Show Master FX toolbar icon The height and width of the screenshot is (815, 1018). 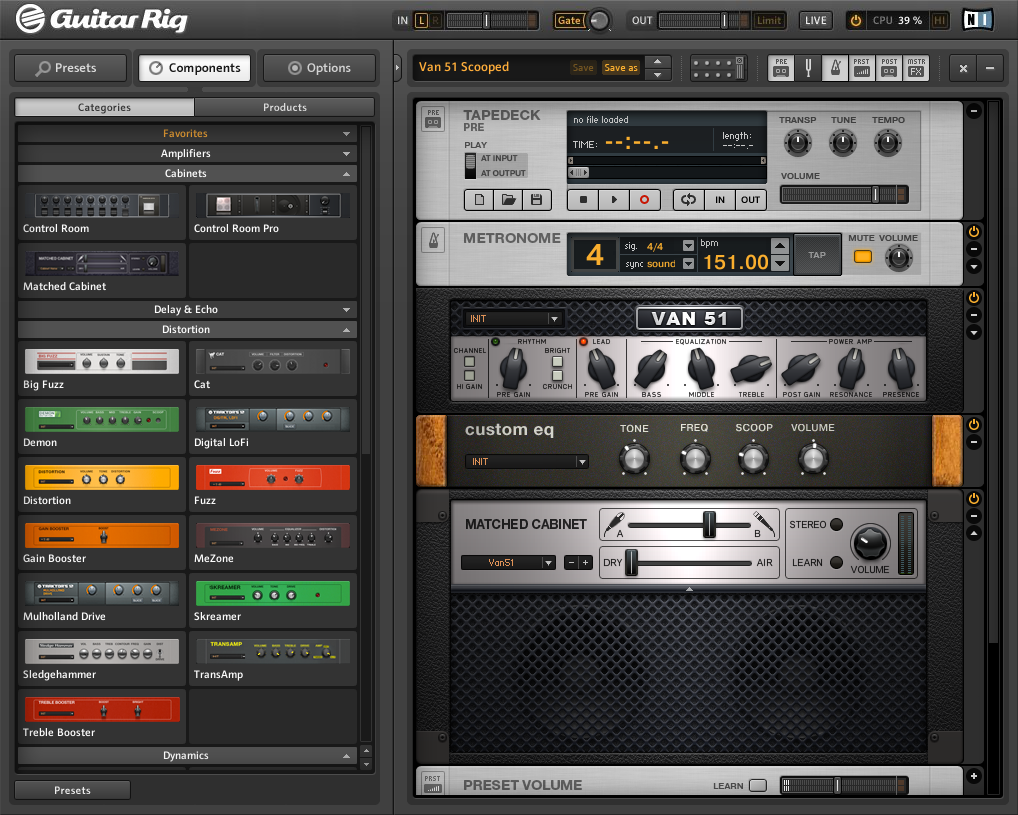click(916, 68)
